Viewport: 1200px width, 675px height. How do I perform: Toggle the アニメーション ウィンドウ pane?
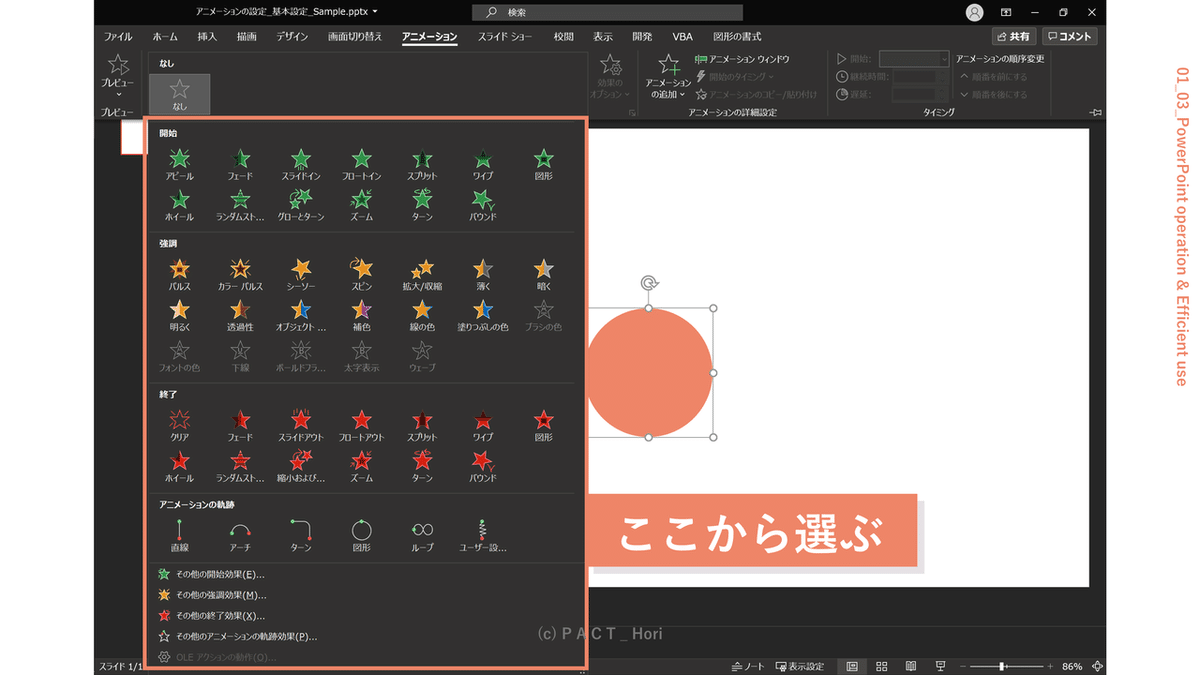(x=742, y=60)
